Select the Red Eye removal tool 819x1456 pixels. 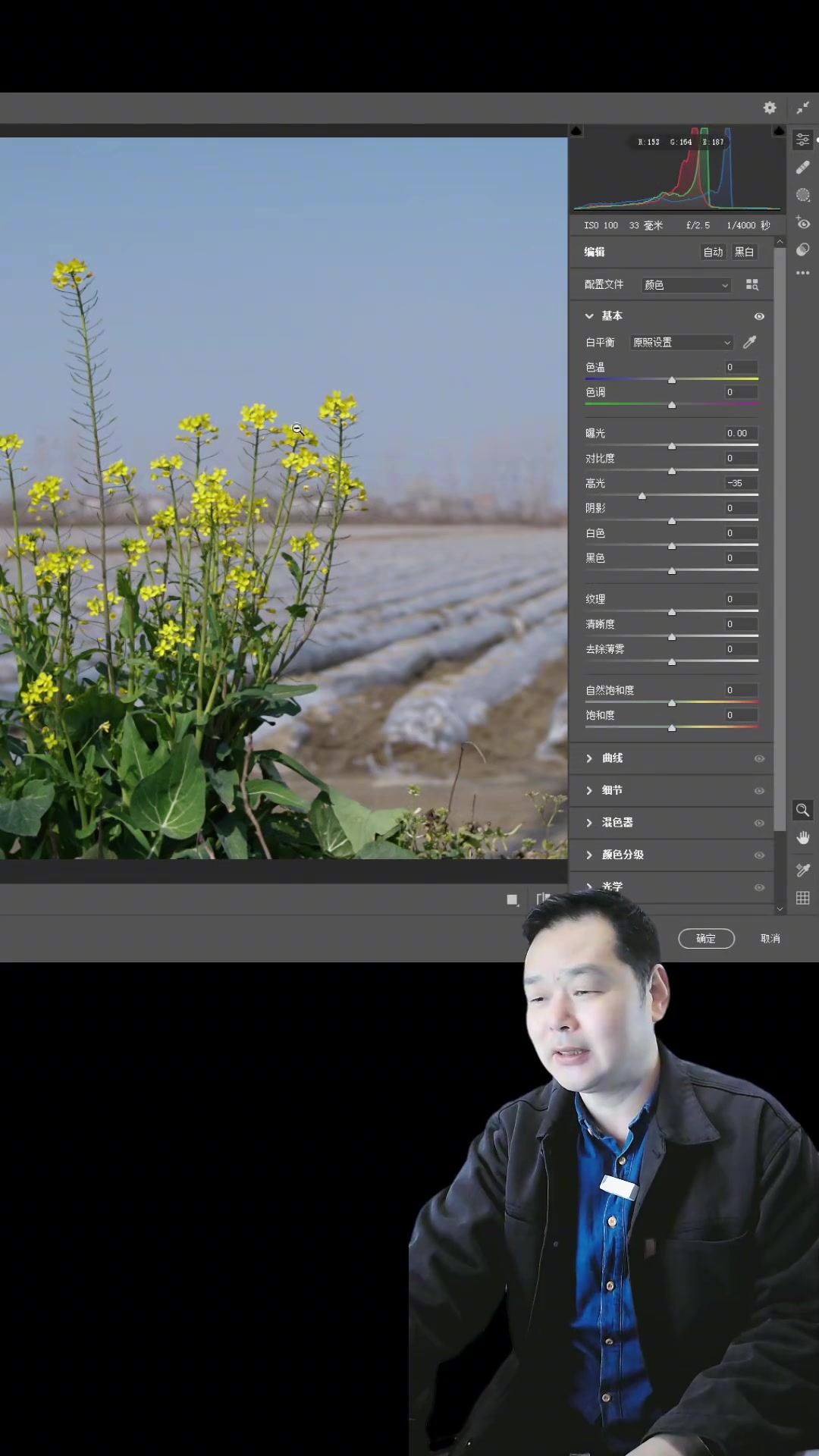tap(802, 223)
